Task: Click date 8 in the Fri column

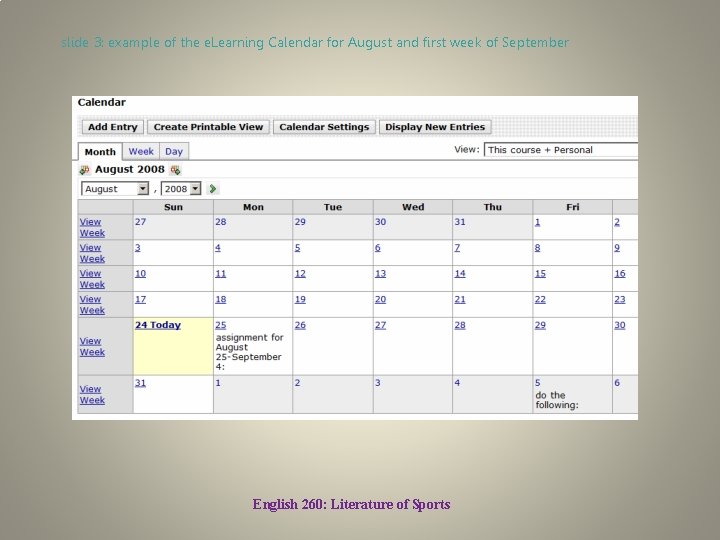Action: click(538, 248)
